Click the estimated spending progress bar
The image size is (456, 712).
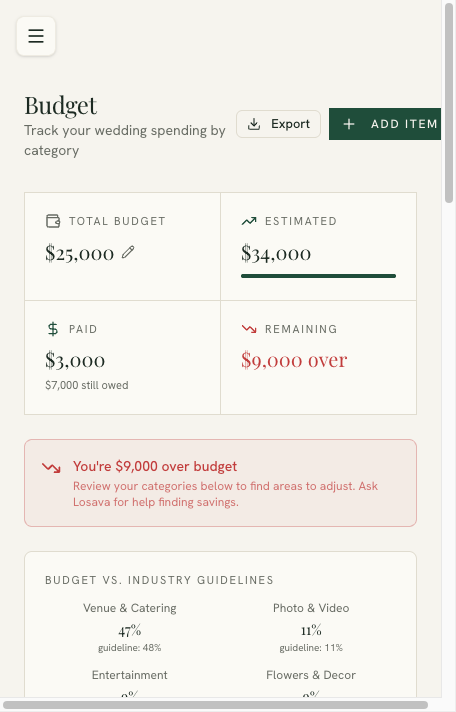coord(318,276)
